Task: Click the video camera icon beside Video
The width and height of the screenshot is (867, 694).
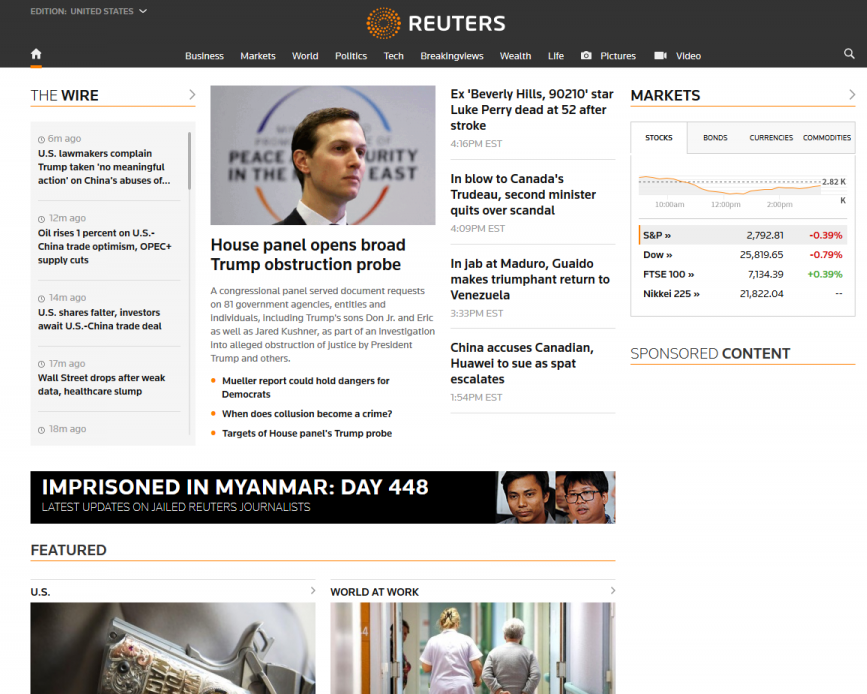Action: [660, 56]
